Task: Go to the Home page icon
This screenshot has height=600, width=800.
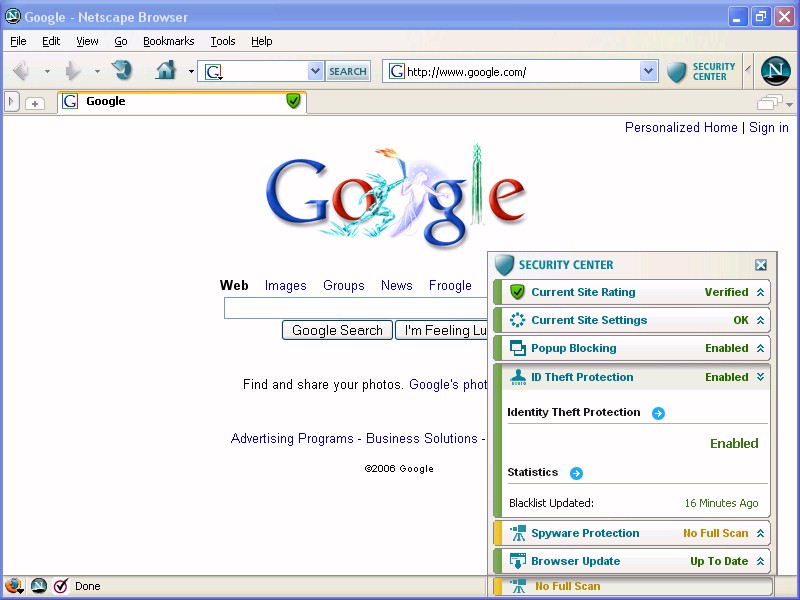Action: pos(166,70)
